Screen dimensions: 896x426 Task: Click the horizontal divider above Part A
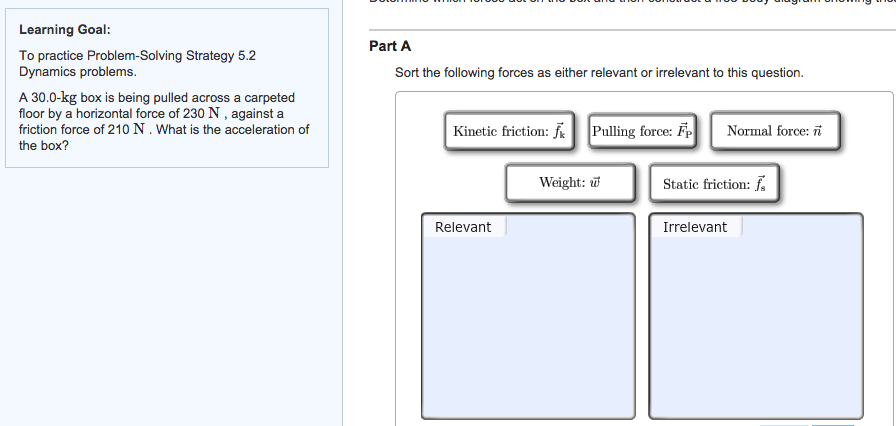[632, 30]
